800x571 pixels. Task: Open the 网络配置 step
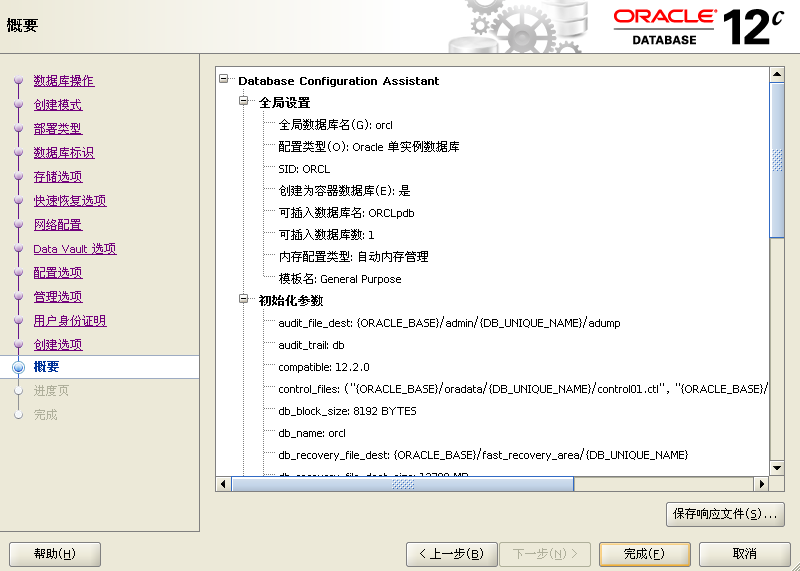(x=58, y=225)
